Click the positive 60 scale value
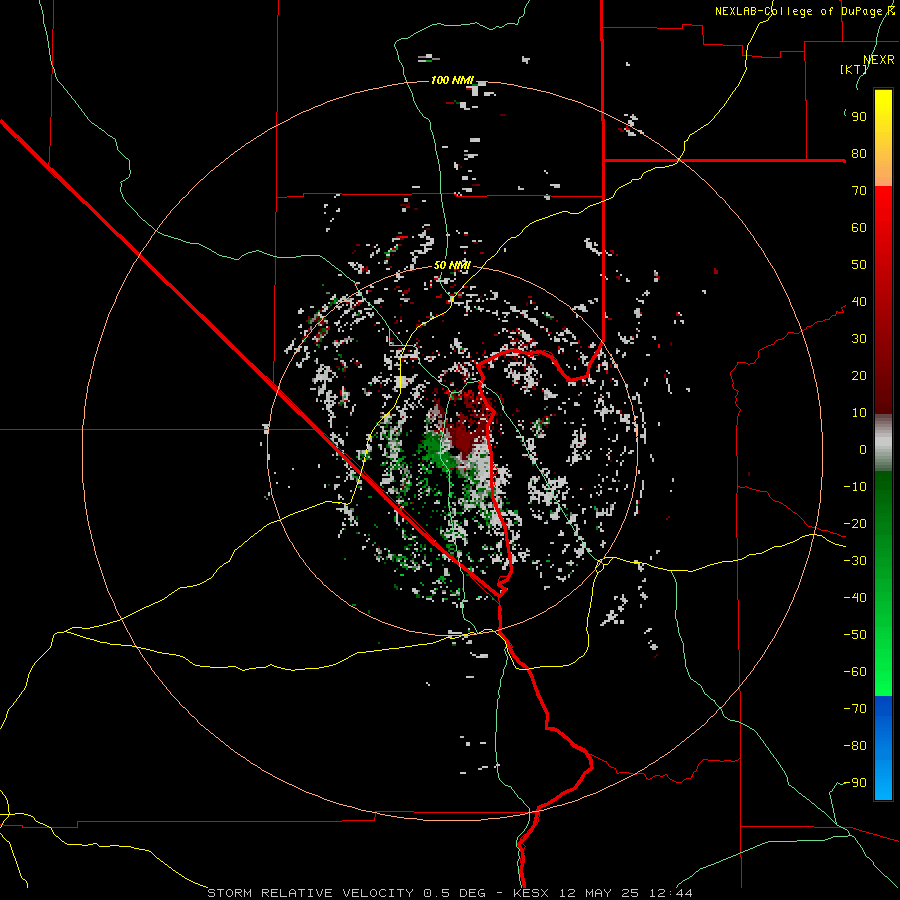This screenshot has height=900, width=900. click(859, 227)
